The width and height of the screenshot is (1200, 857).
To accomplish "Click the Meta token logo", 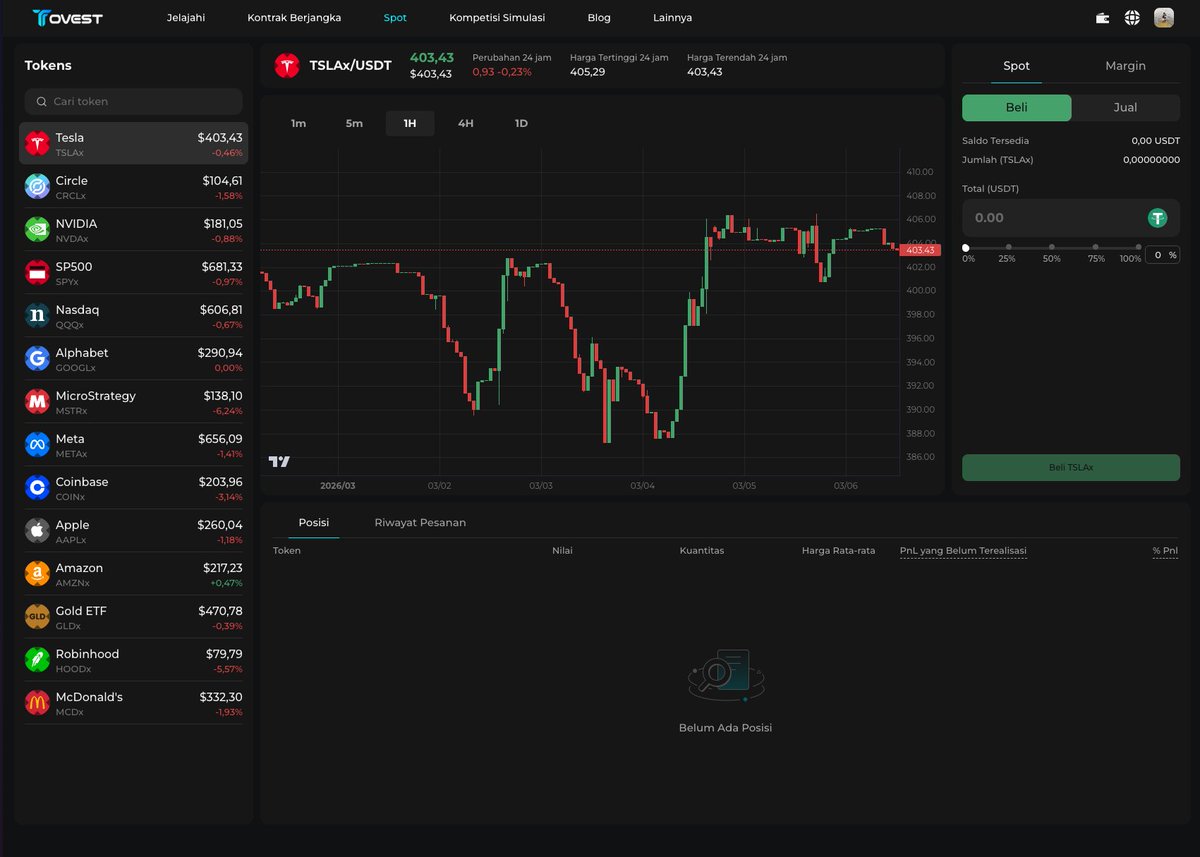I will pyautogui.click(x=37, y=445).
